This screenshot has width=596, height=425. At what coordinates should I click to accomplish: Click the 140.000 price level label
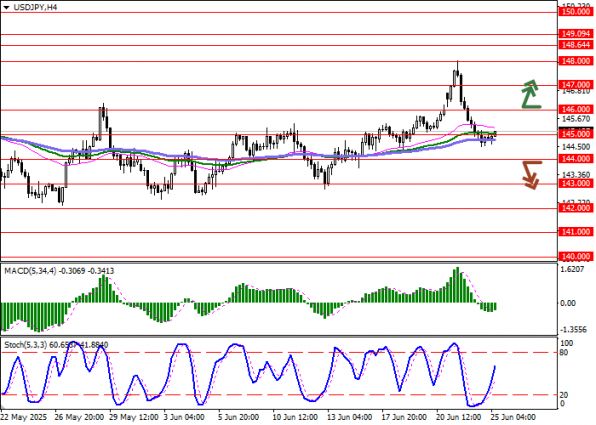pos(575,257)
